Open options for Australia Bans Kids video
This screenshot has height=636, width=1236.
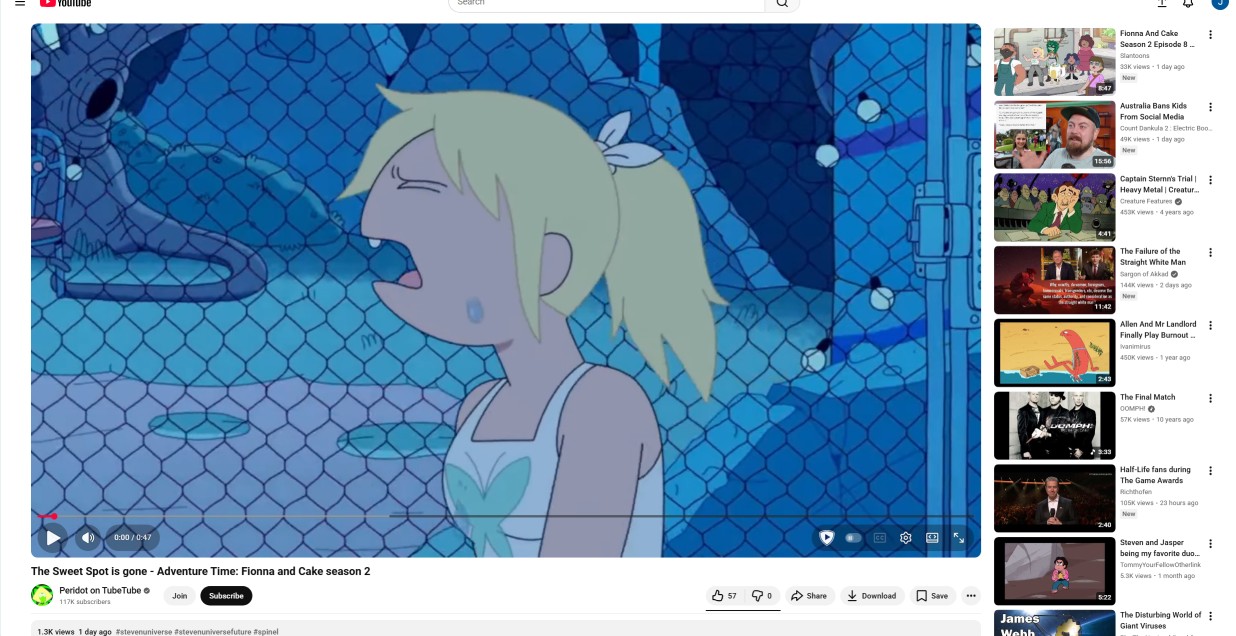click(1210, 107)
